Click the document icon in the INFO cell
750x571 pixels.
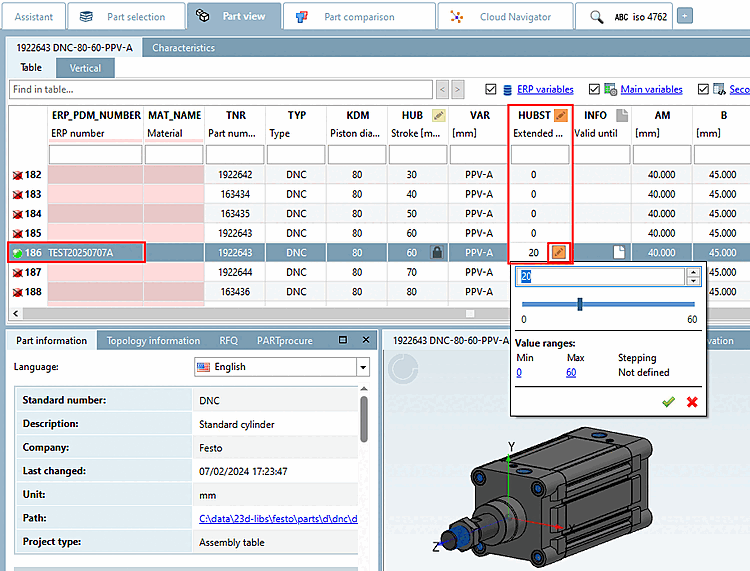point(620,253)
